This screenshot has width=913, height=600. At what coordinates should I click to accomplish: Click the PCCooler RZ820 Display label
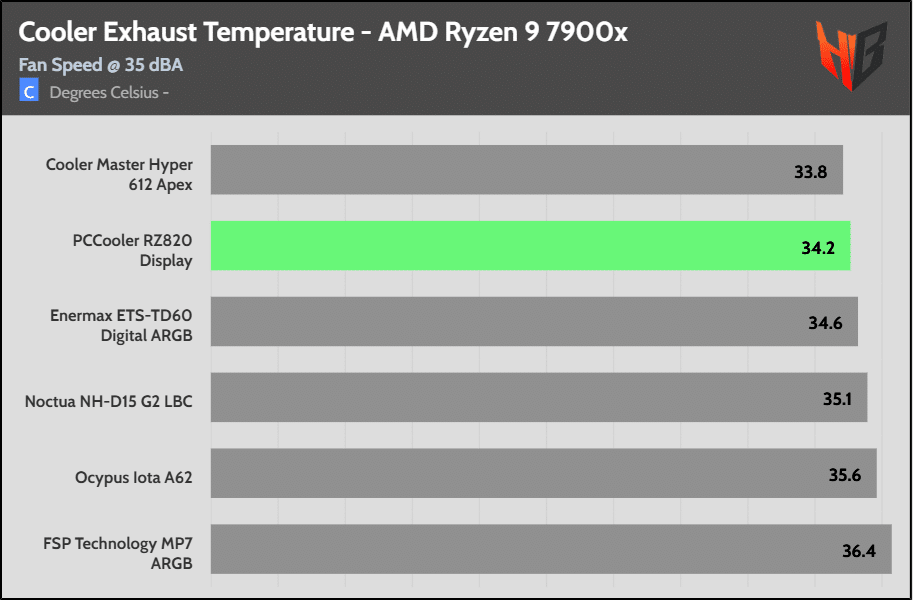point(132,250)
